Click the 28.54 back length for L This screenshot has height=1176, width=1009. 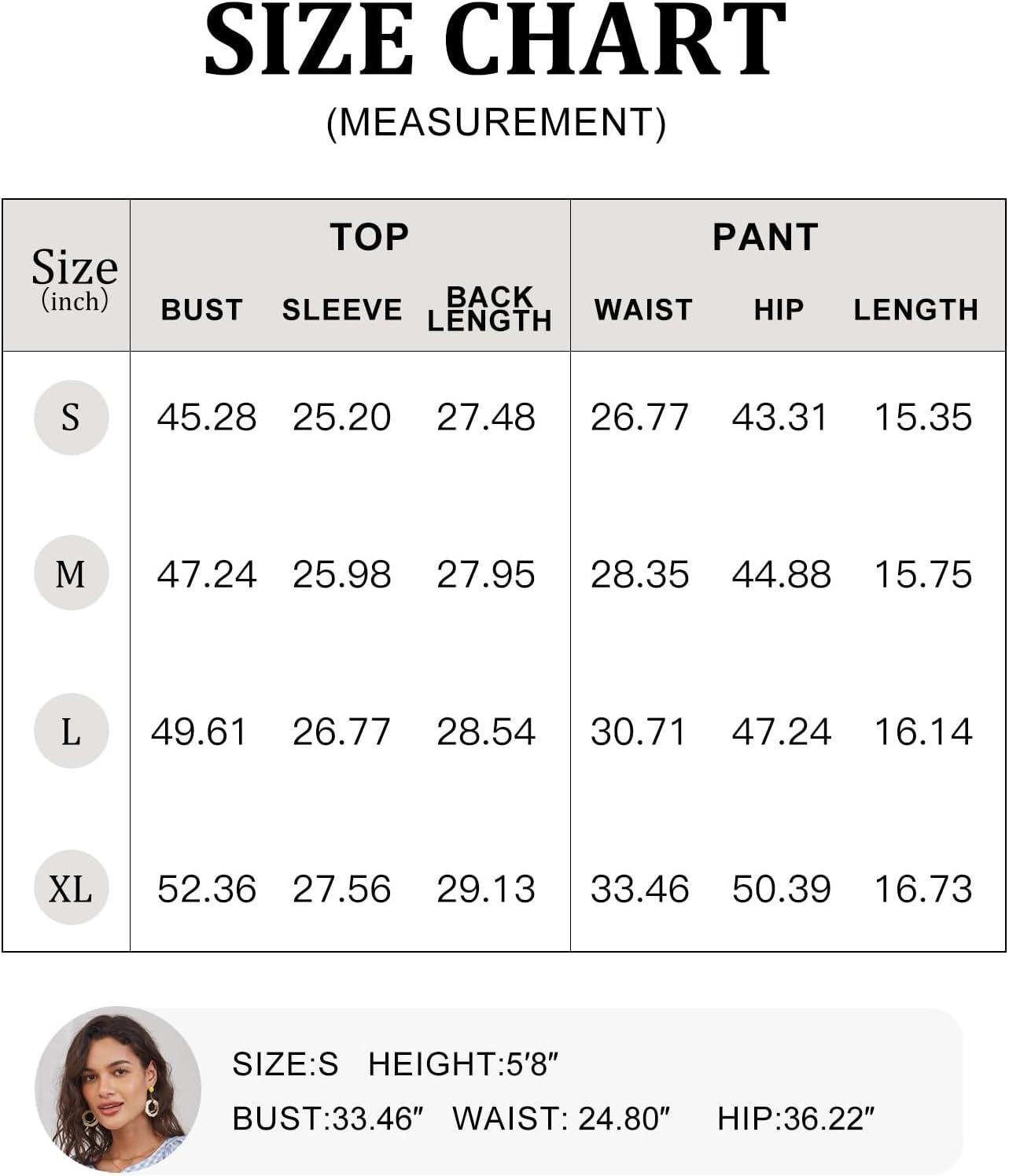(486, 732)
